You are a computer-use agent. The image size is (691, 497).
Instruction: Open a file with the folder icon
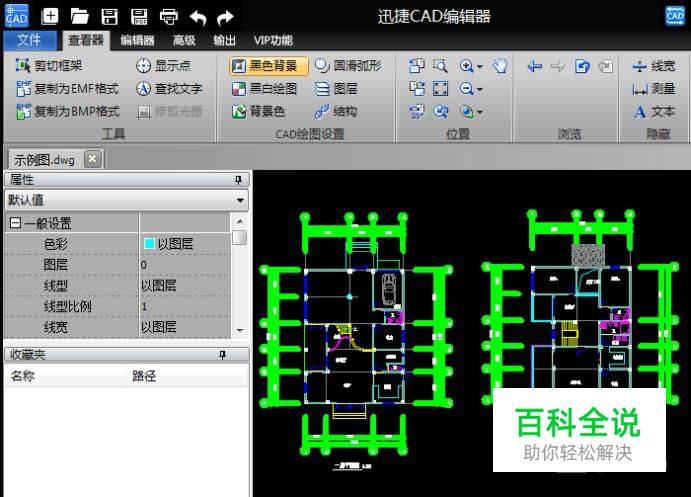pyautogui.click(x=79, y=17)
